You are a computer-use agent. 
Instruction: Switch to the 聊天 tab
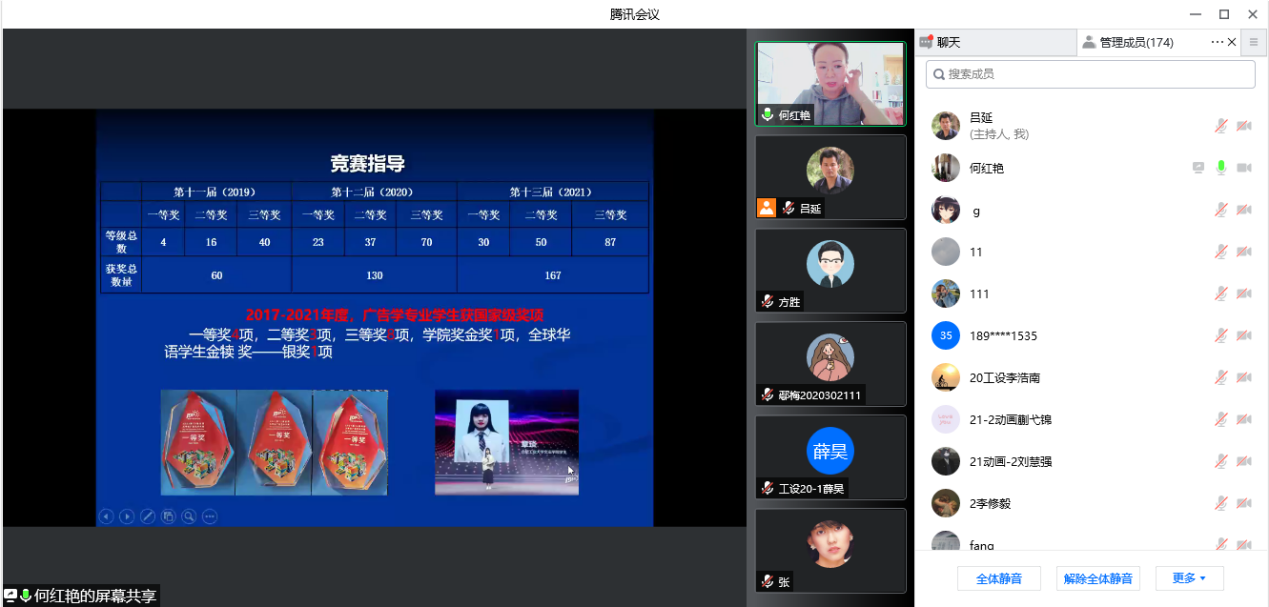(948, 42)
